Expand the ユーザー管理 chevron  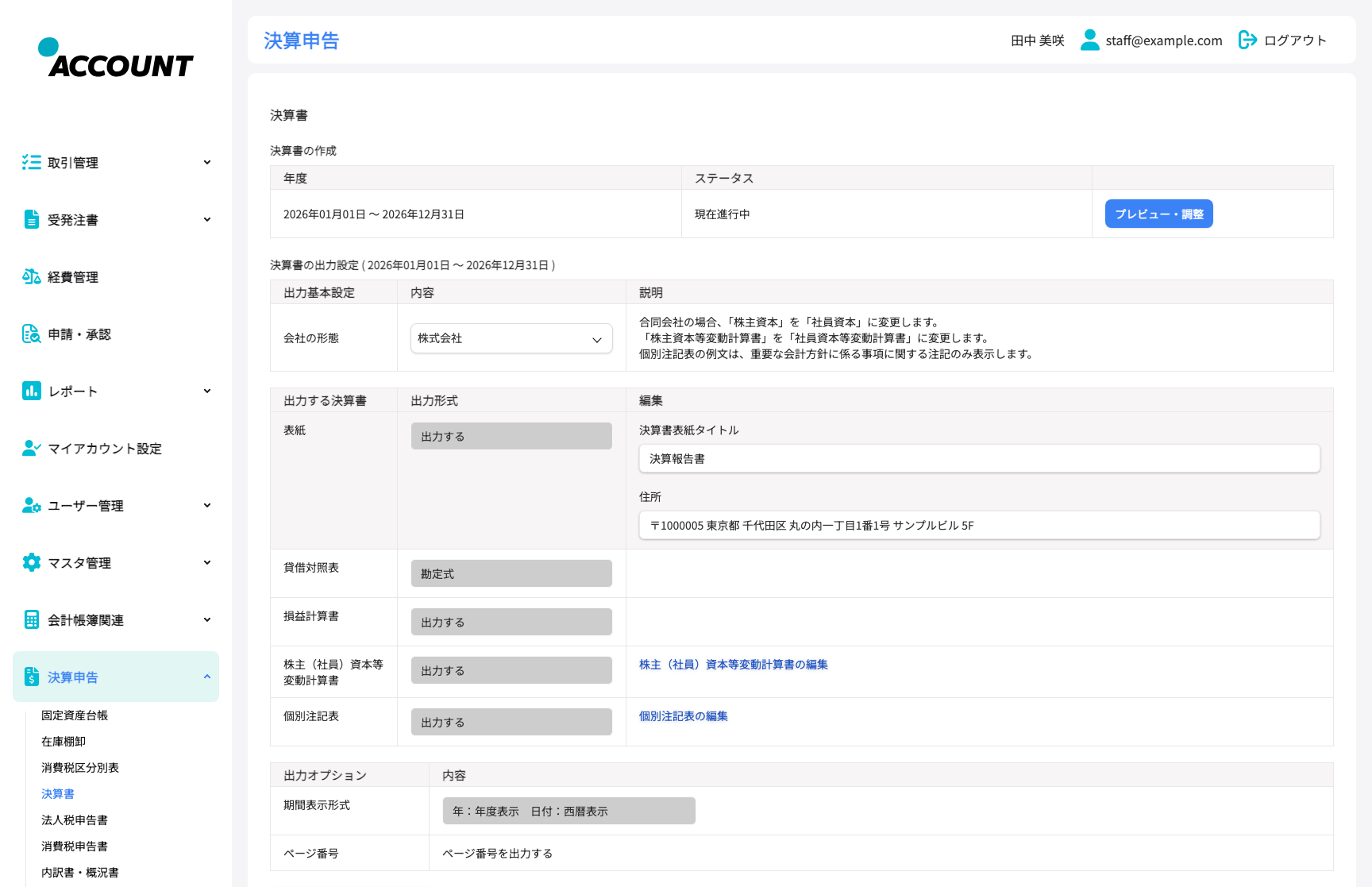click(207, 506)
